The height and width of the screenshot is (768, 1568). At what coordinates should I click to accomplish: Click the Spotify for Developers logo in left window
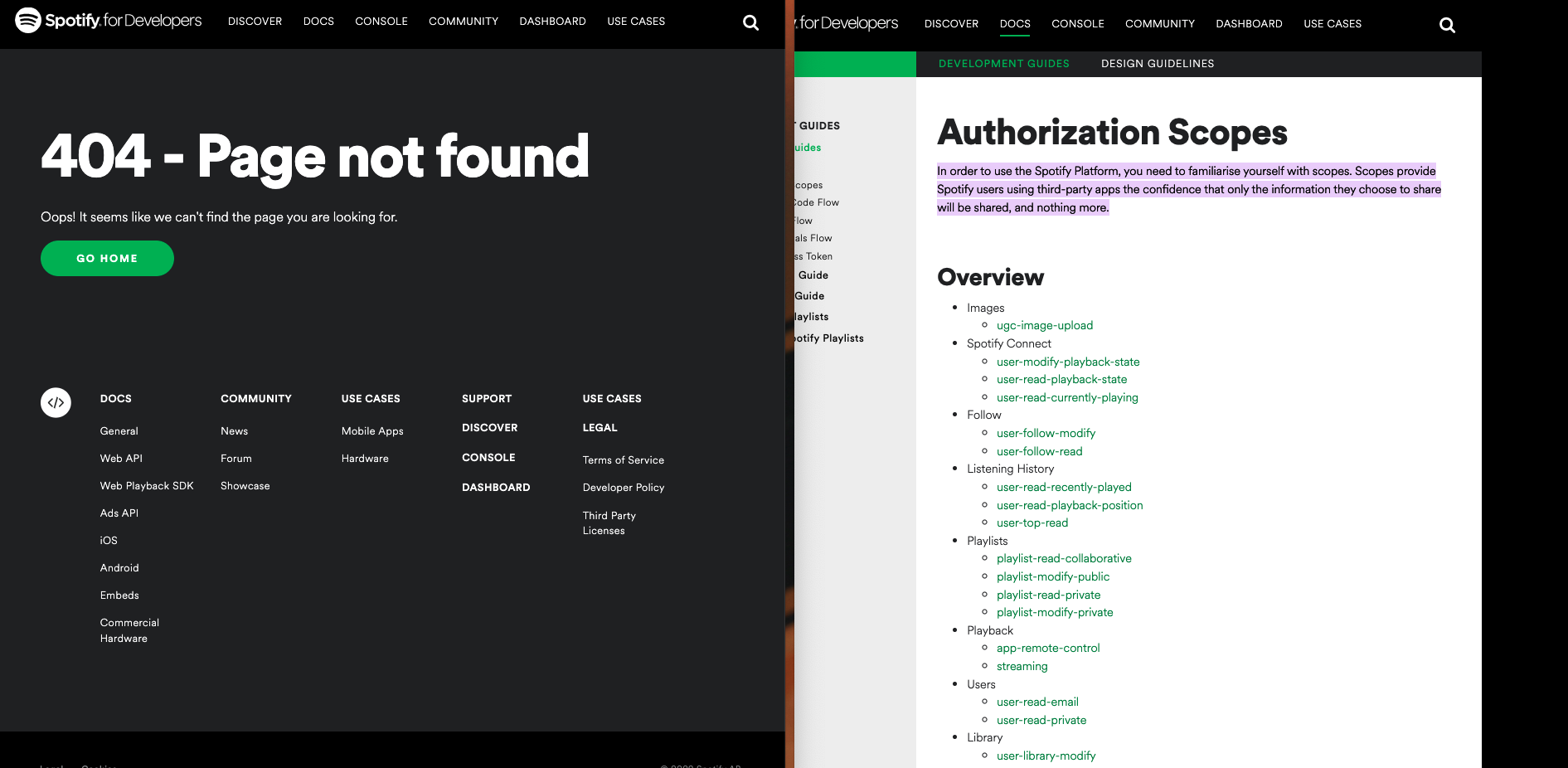click(109, 20)
